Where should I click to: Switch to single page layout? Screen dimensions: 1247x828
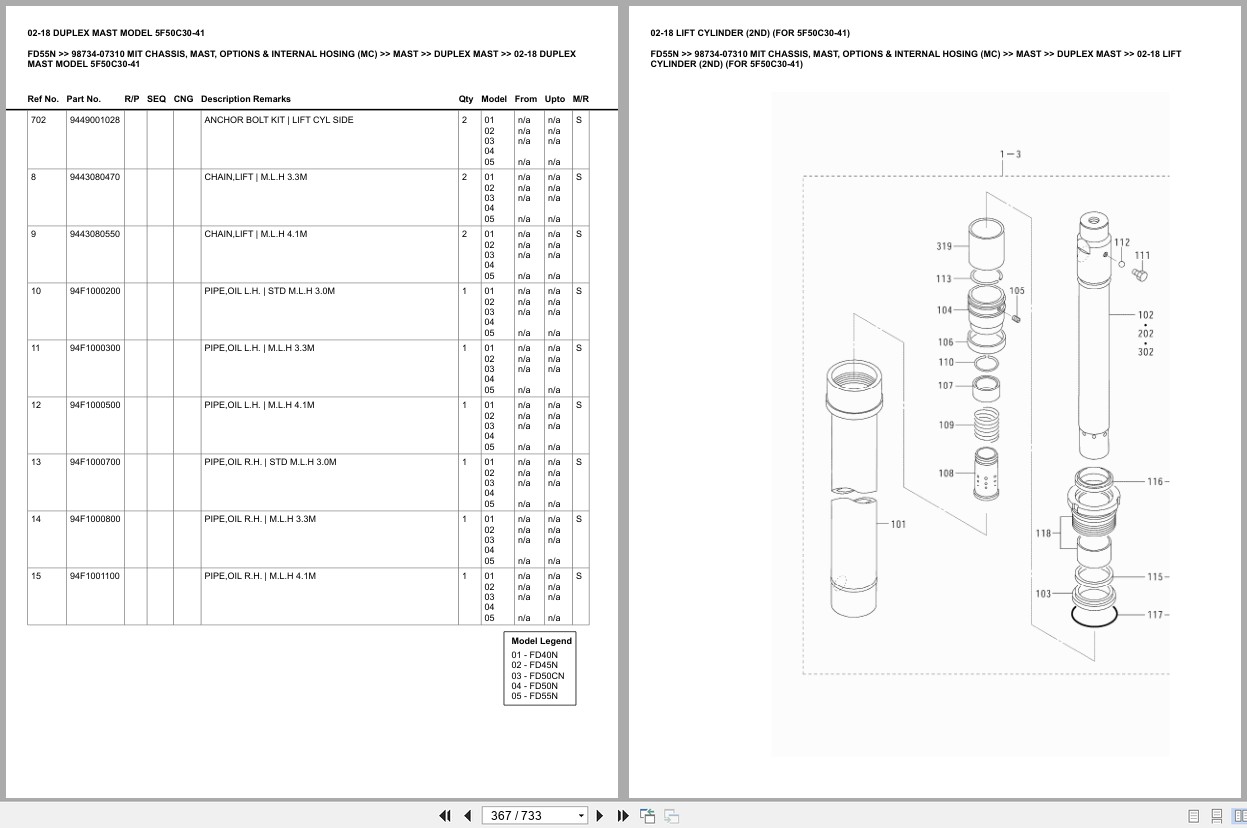point(1194,816)
